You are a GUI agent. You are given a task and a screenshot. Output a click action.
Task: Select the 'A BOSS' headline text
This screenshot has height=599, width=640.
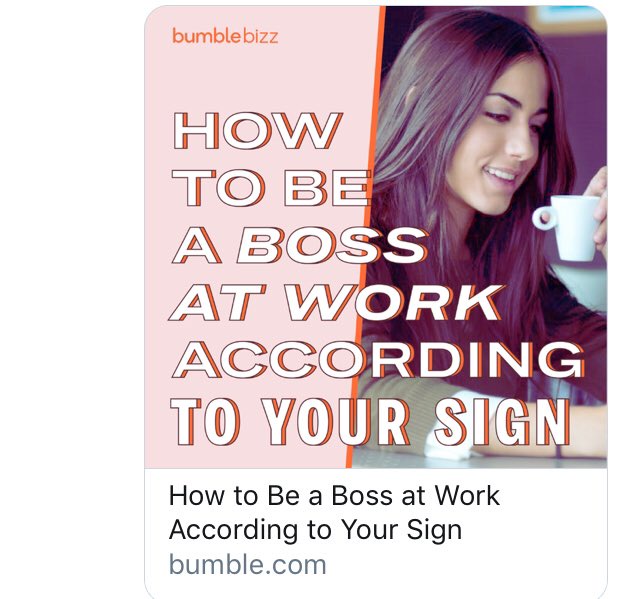[300, 246]
